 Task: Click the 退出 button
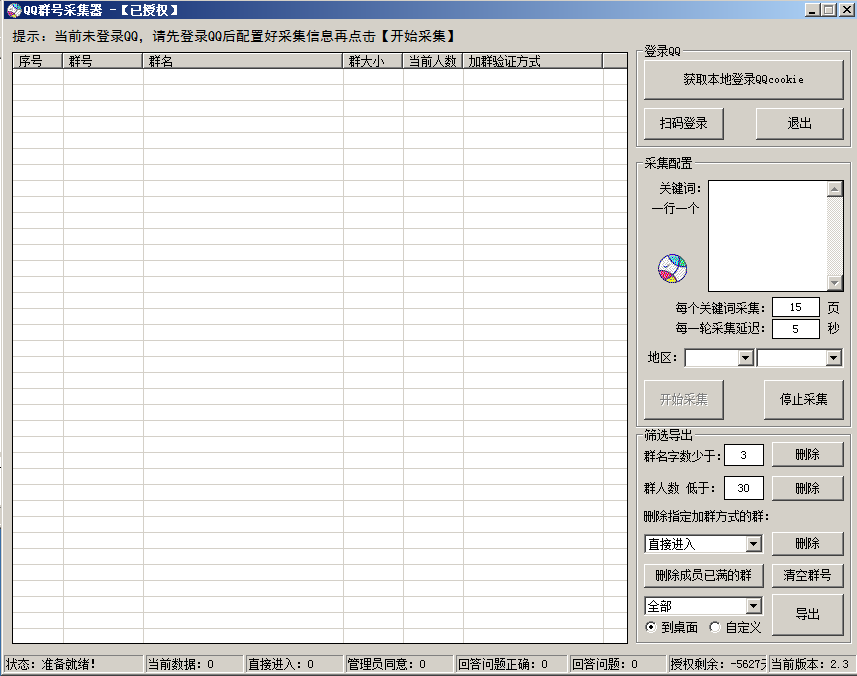click(800, 124)
